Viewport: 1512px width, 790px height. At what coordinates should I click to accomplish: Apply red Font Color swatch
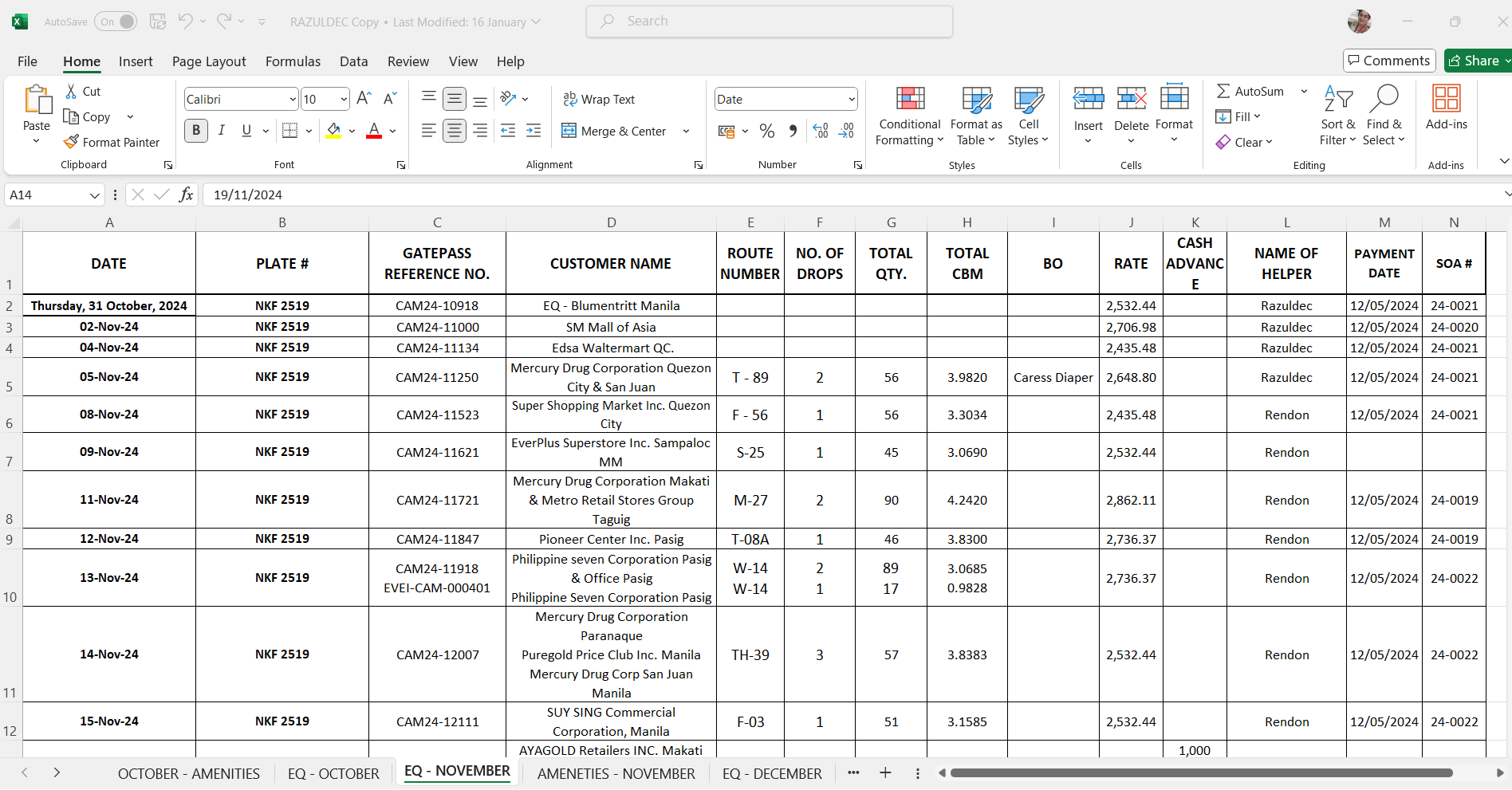[x=374, y=131]
